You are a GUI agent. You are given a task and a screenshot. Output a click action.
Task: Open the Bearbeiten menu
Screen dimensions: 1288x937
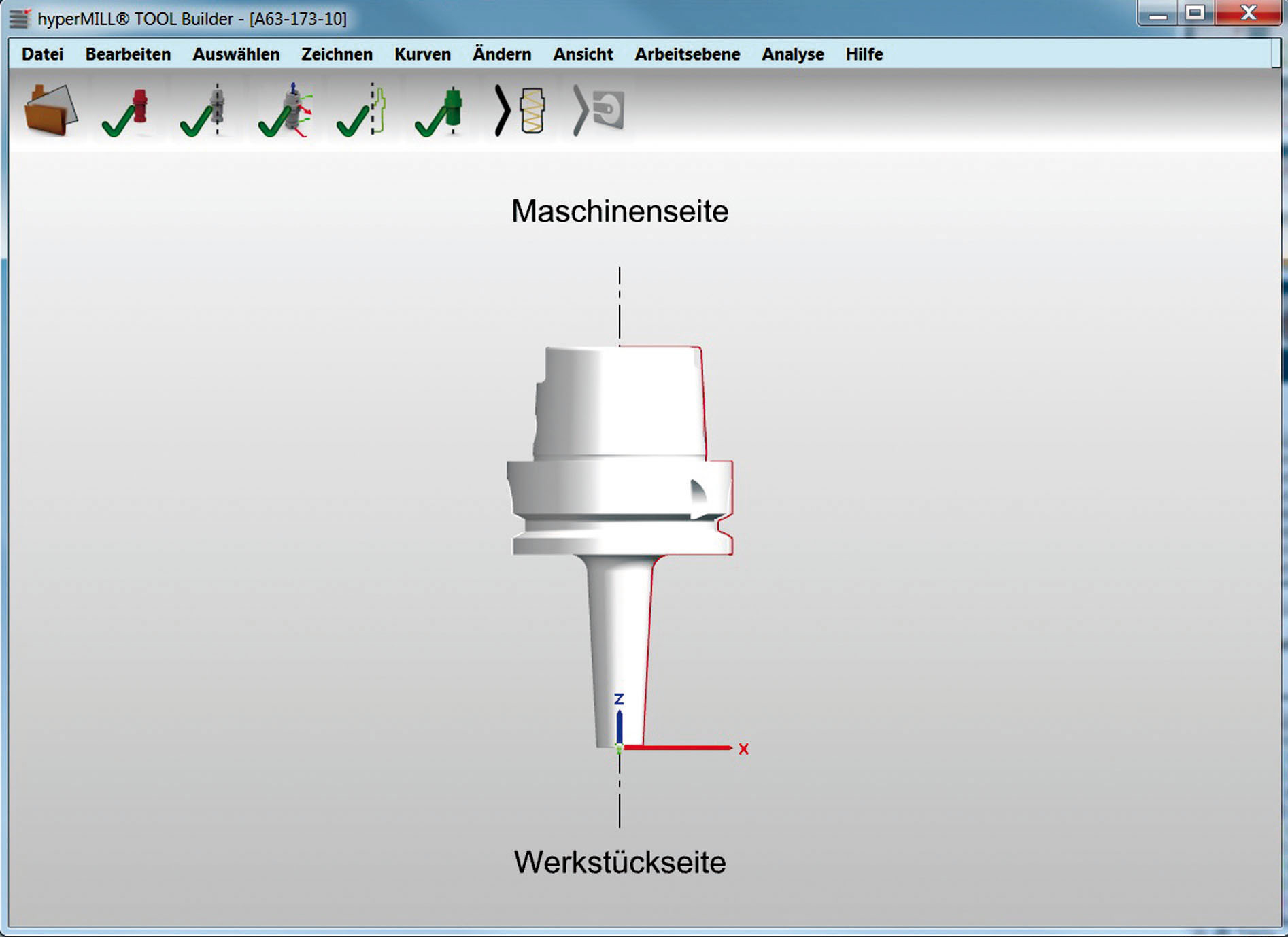point(128,54)
